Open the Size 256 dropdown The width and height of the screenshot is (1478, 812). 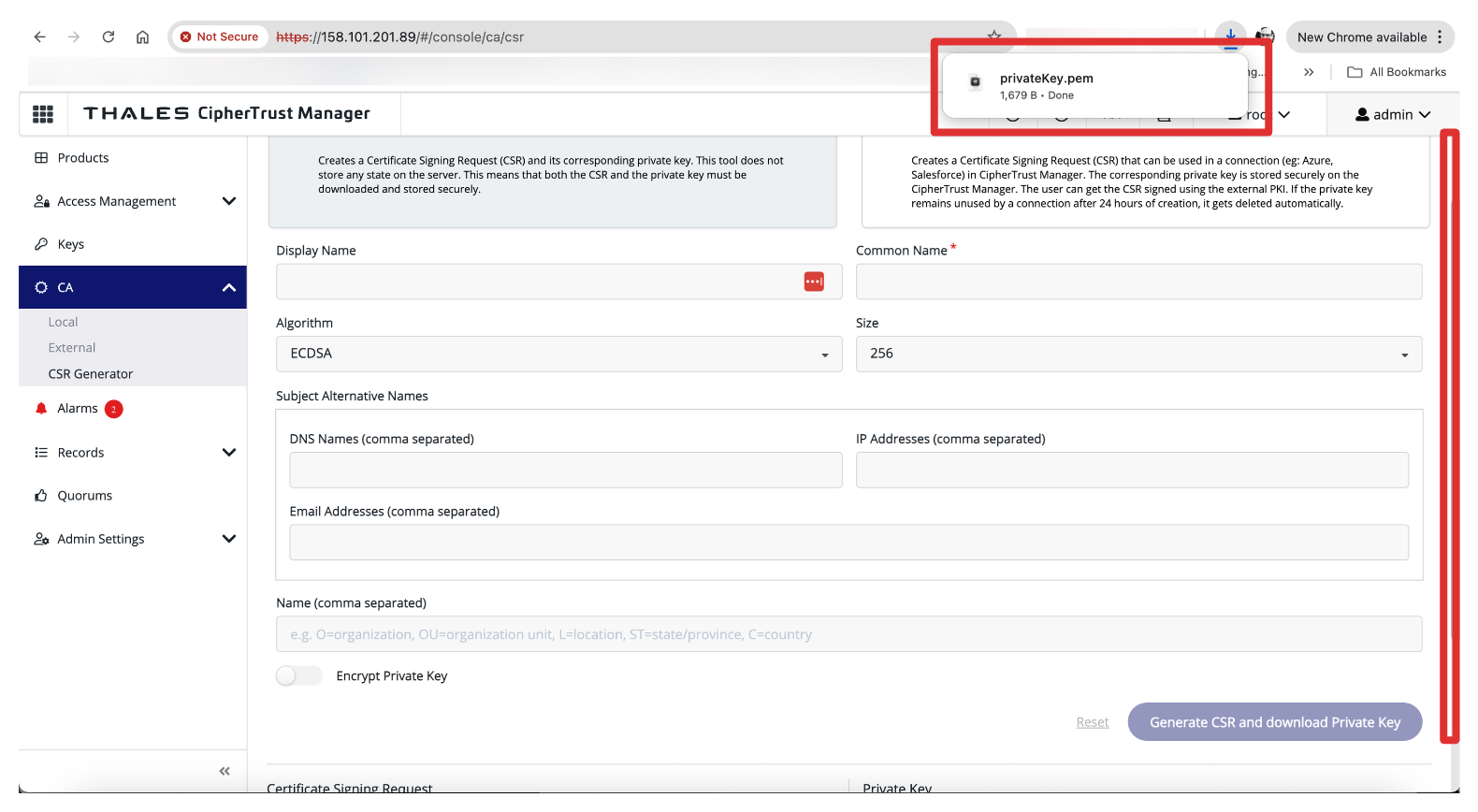point(1137,355)
